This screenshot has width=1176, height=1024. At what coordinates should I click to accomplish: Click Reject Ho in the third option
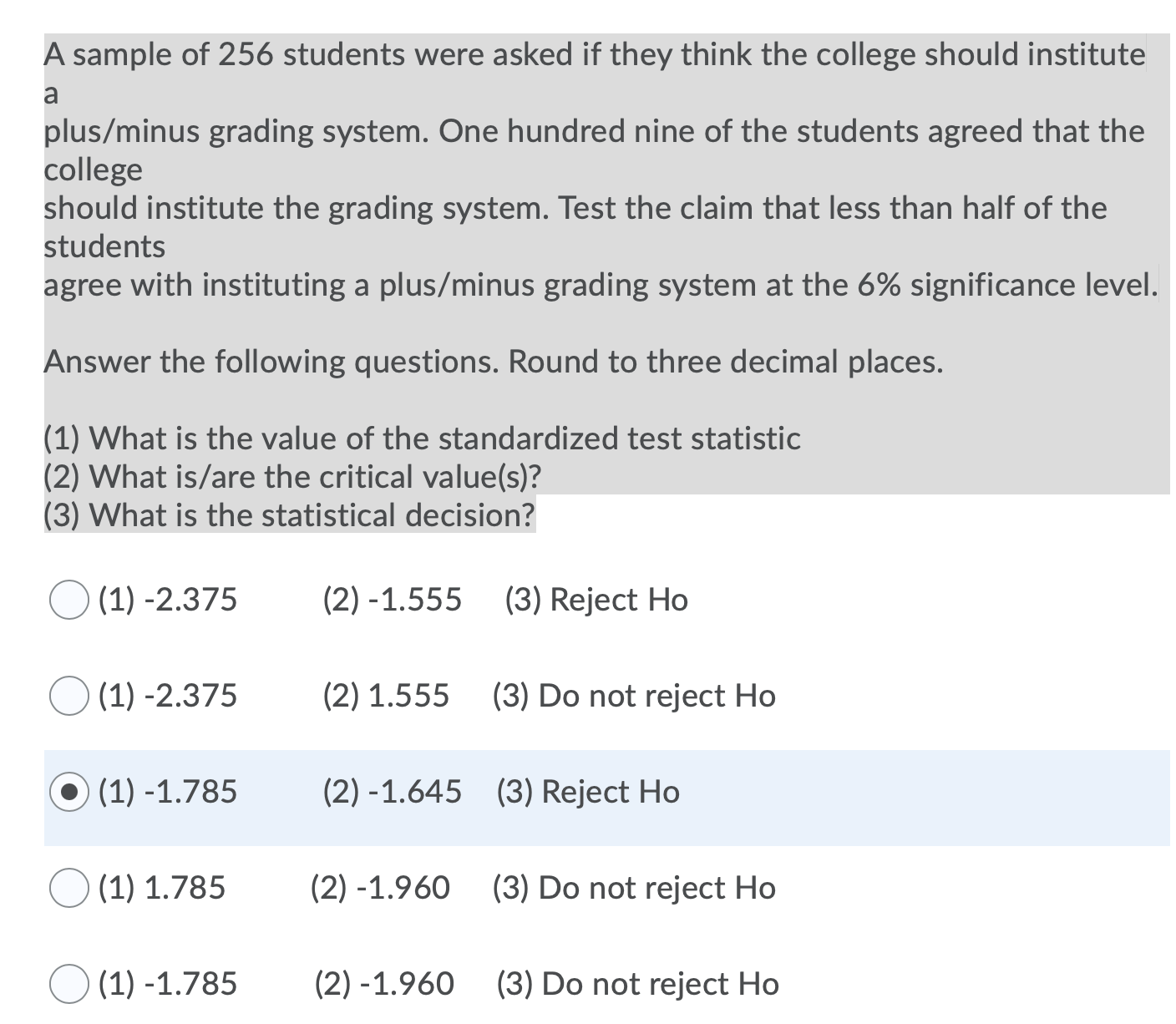click(587, 792)
